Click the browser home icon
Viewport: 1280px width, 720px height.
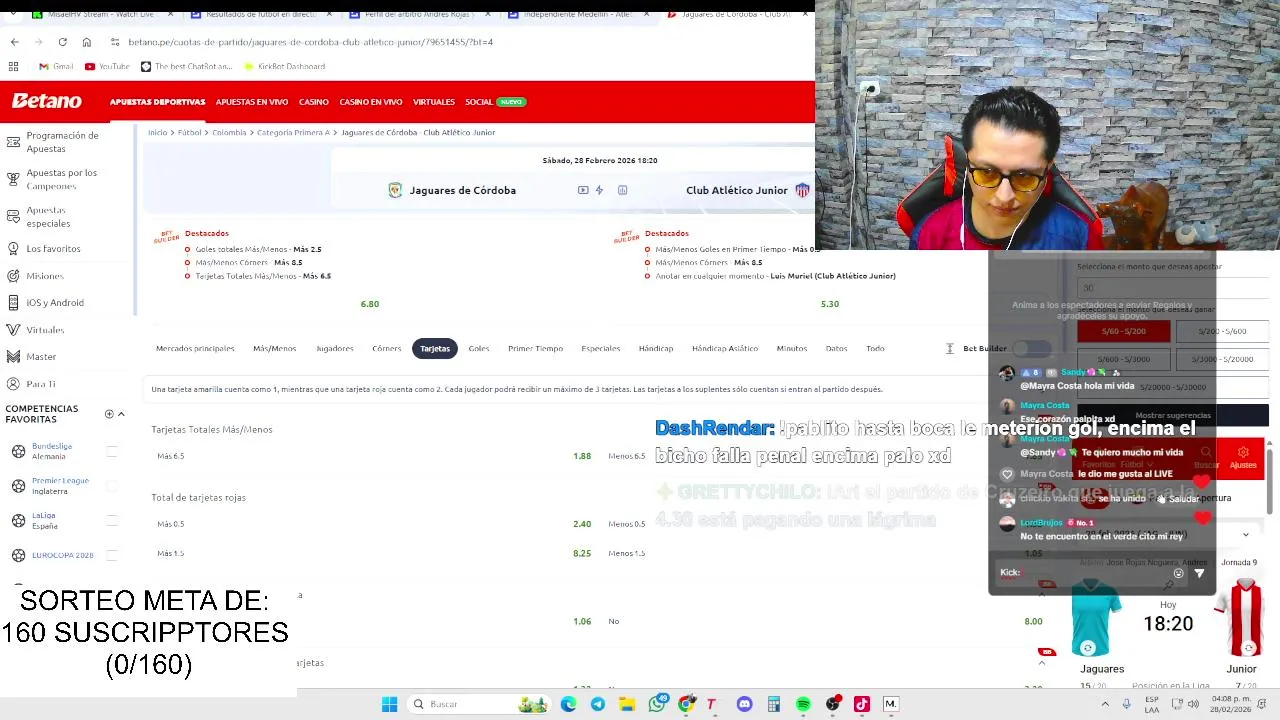pos(86,42)
